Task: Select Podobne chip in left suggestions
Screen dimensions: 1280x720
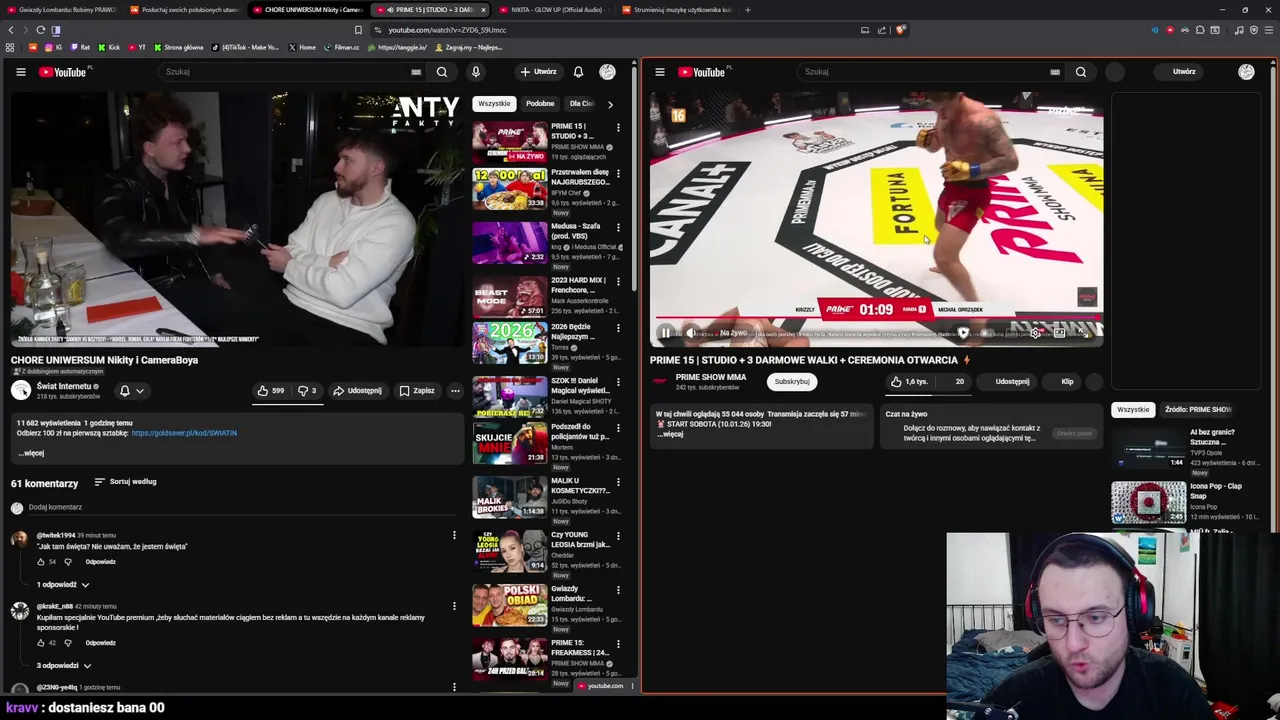Action: [540, 103]
